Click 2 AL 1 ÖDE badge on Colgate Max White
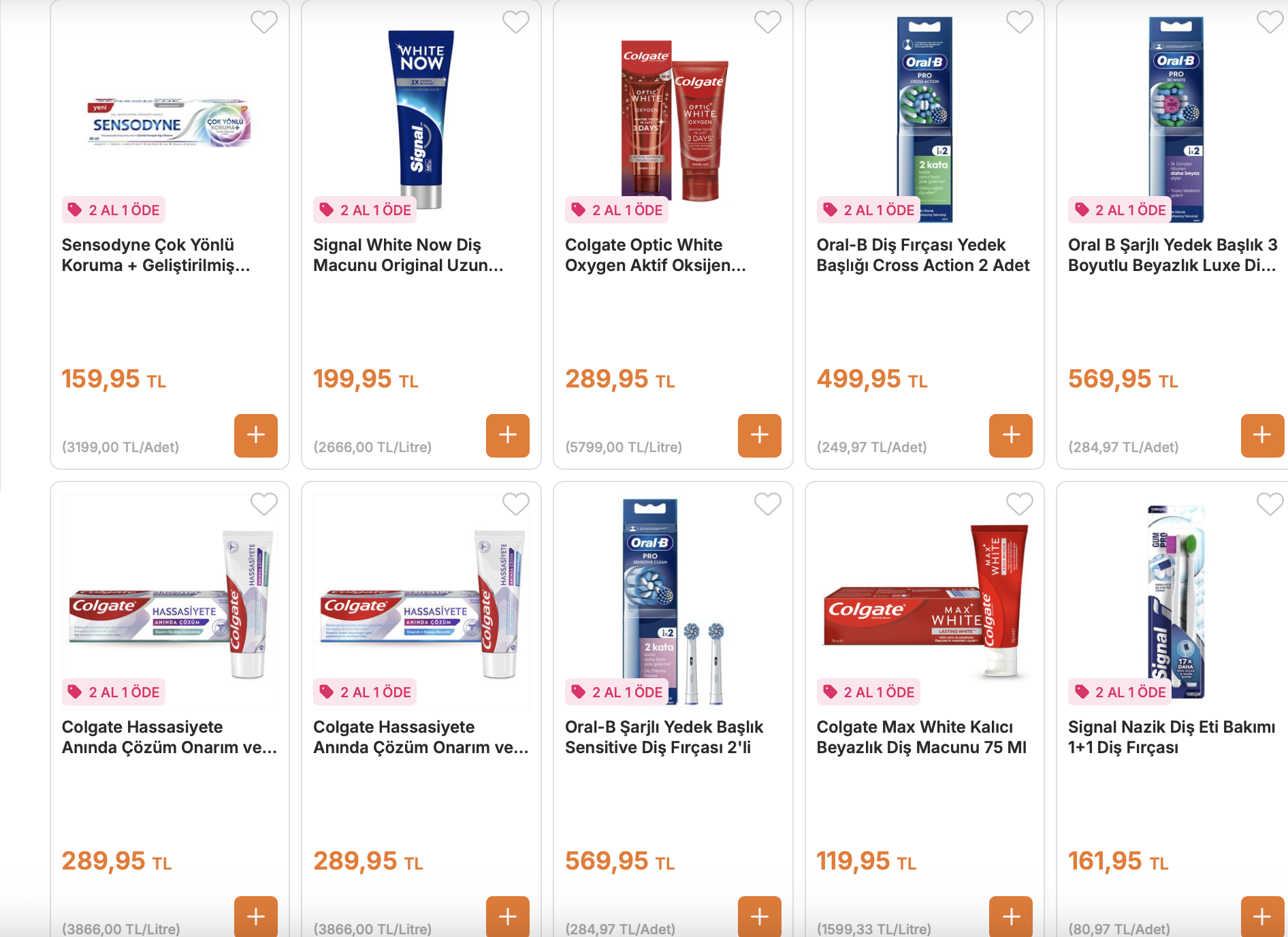The height and width of the screenshot is (937, 1288). pos(869,693)
